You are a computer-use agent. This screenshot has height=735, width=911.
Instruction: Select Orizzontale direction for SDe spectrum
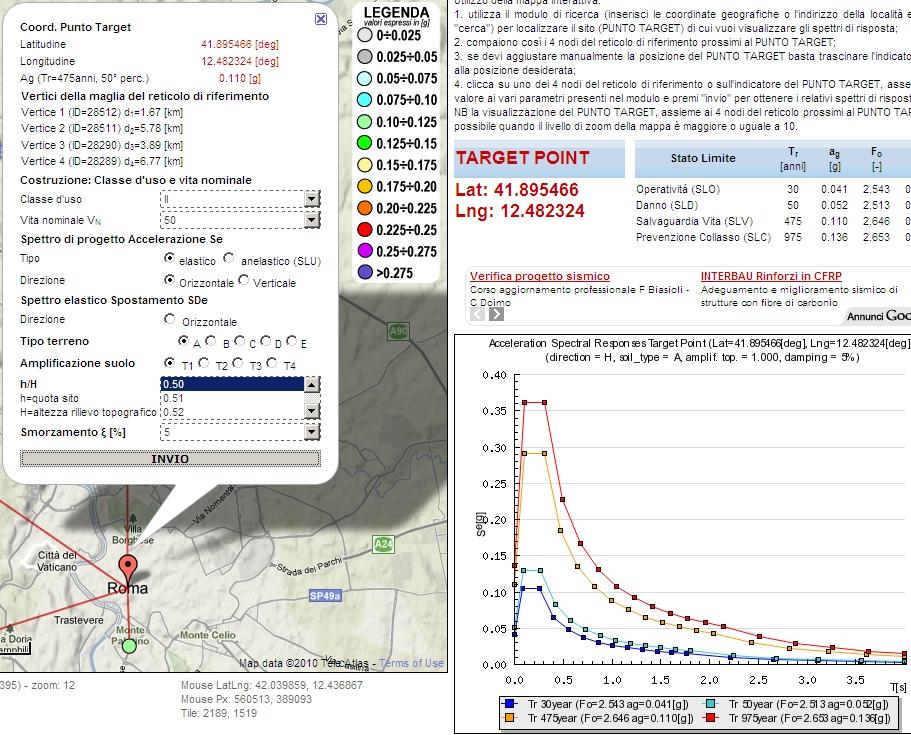[169, 318]
